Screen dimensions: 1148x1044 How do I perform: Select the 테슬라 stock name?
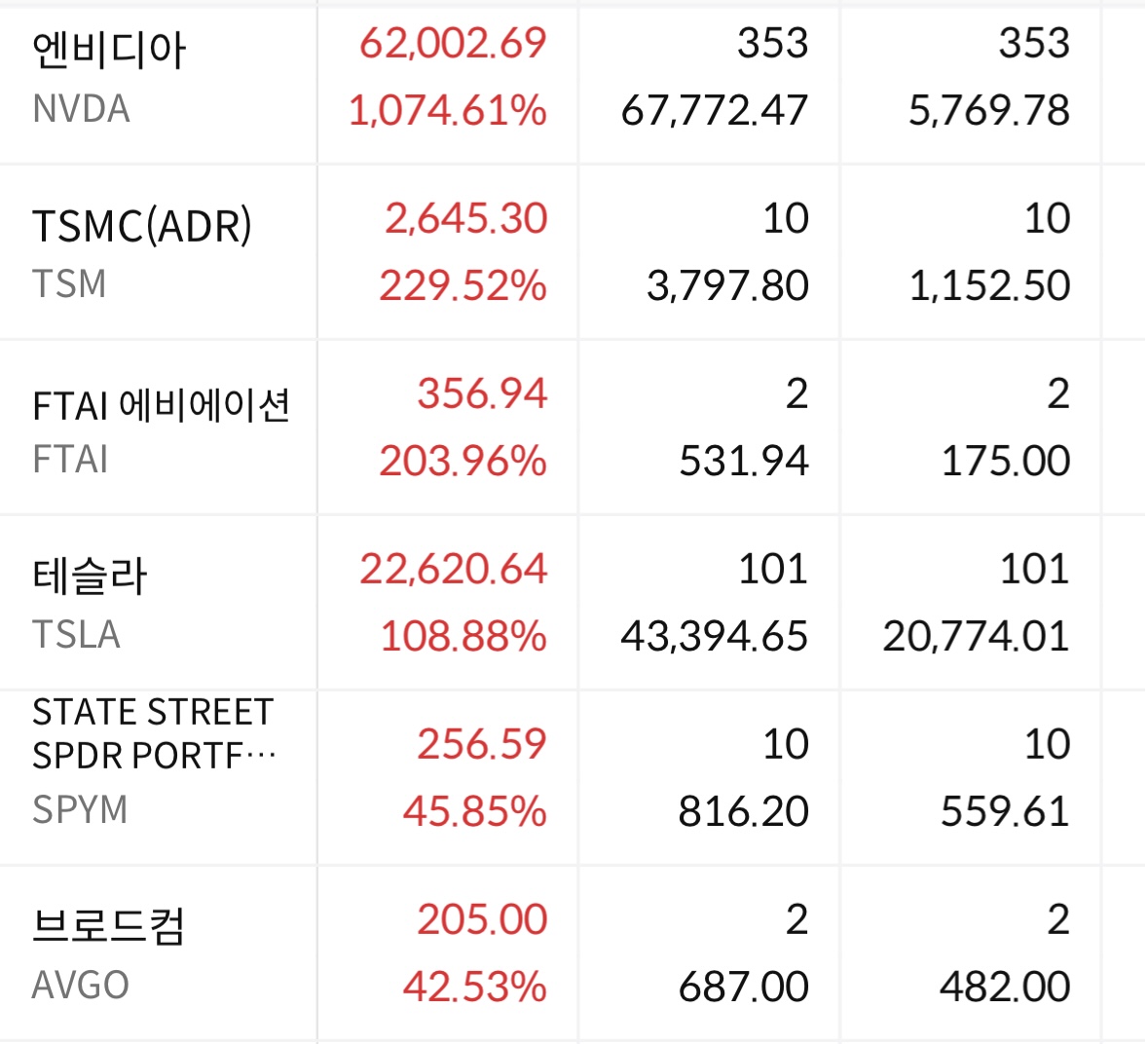(x=90, y=577)
